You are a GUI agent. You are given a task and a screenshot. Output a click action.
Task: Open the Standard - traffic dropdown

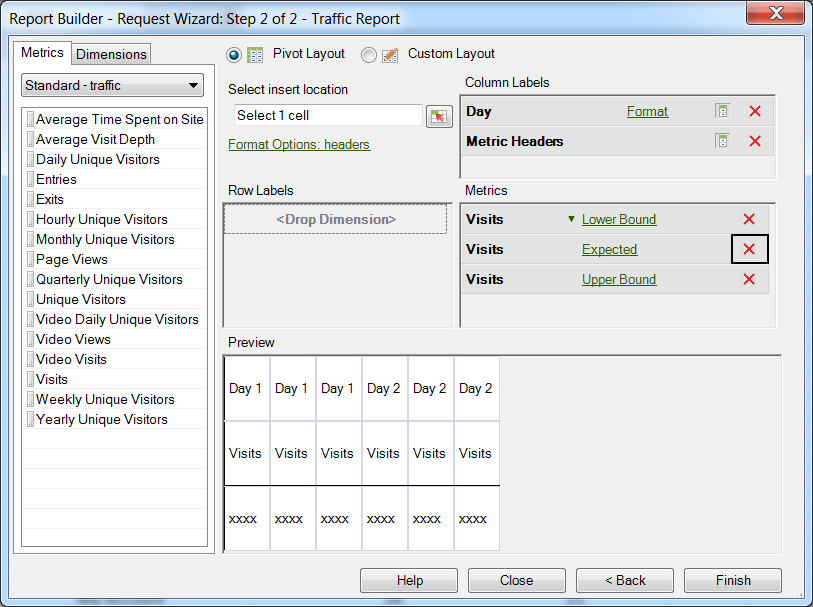tap(113, 85)
